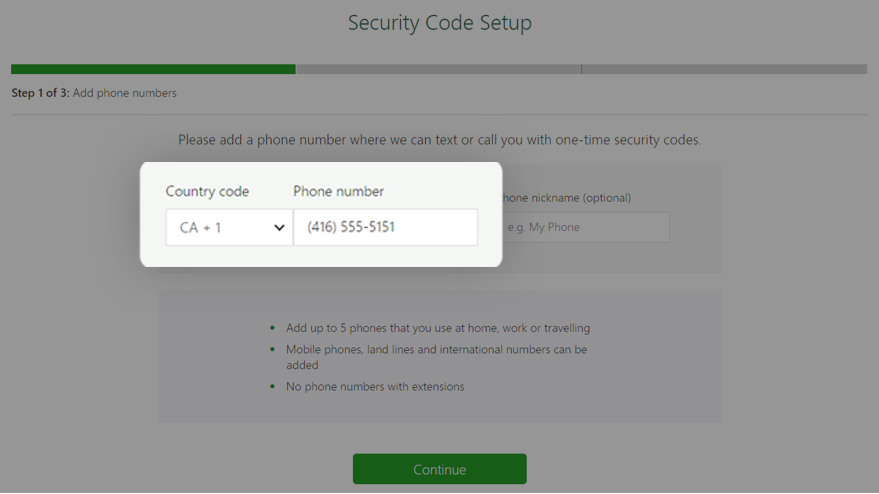Click the second gray progress bar segment
This screenshot has height=494, width=879.
click(x=438, y=69)
